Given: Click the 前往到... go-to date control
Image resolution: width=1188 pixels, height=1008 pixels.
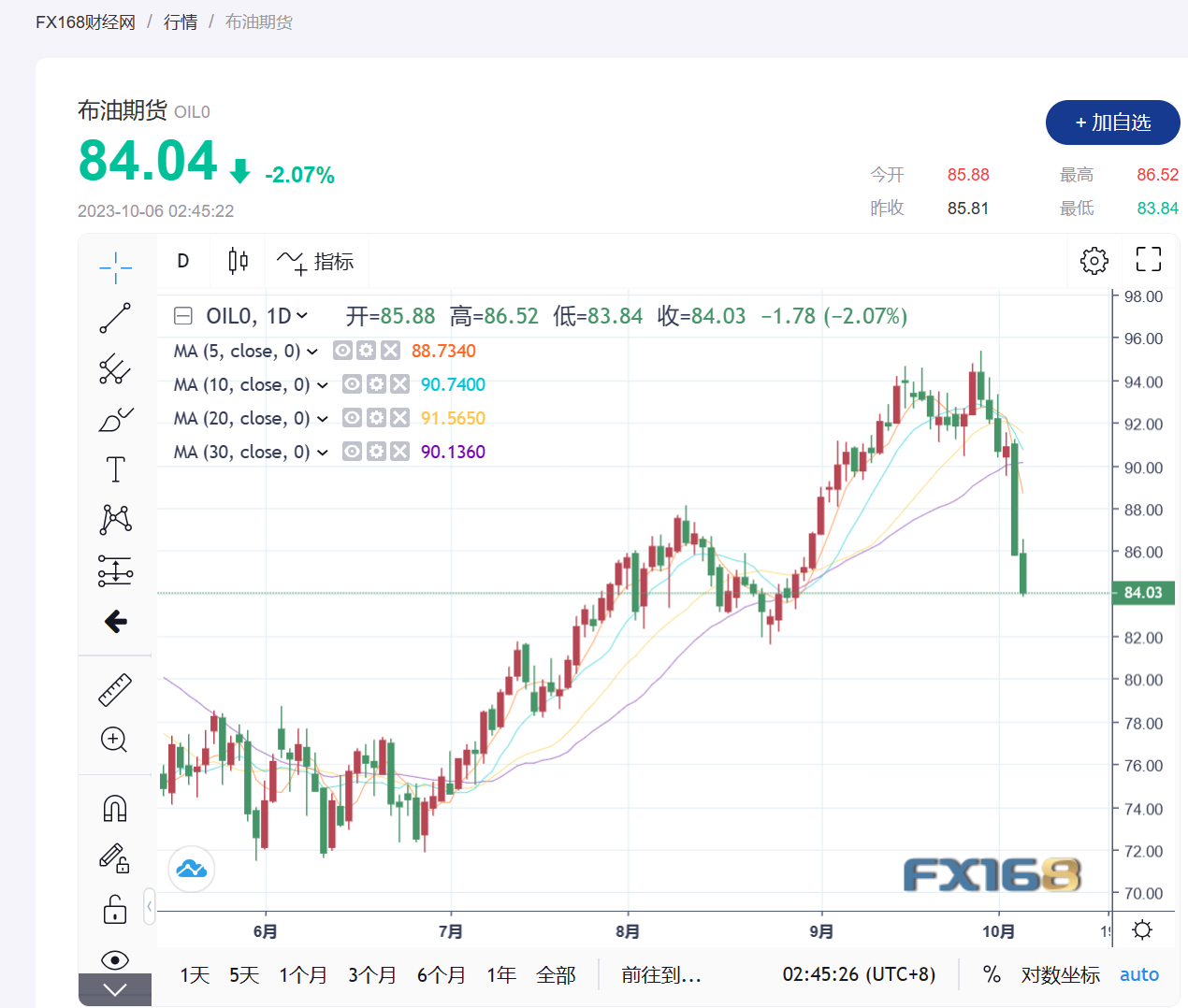Looking at the screenshot, I should (661, 975).
